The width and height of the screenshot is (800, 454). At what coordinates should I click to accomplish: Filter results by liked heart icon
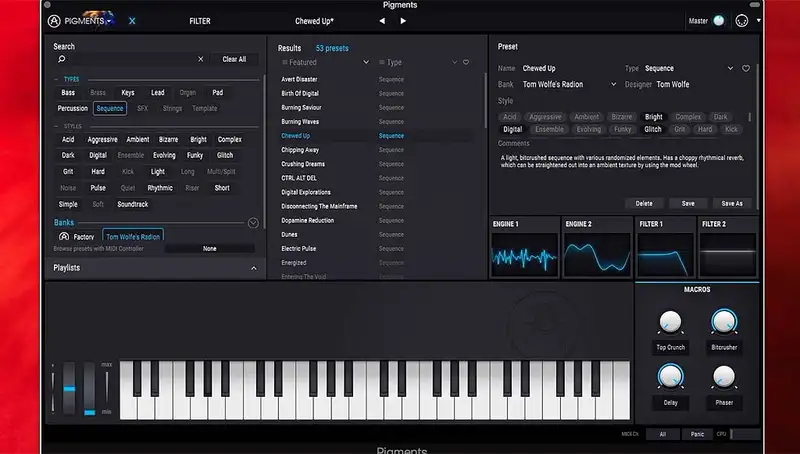(466, 62)
